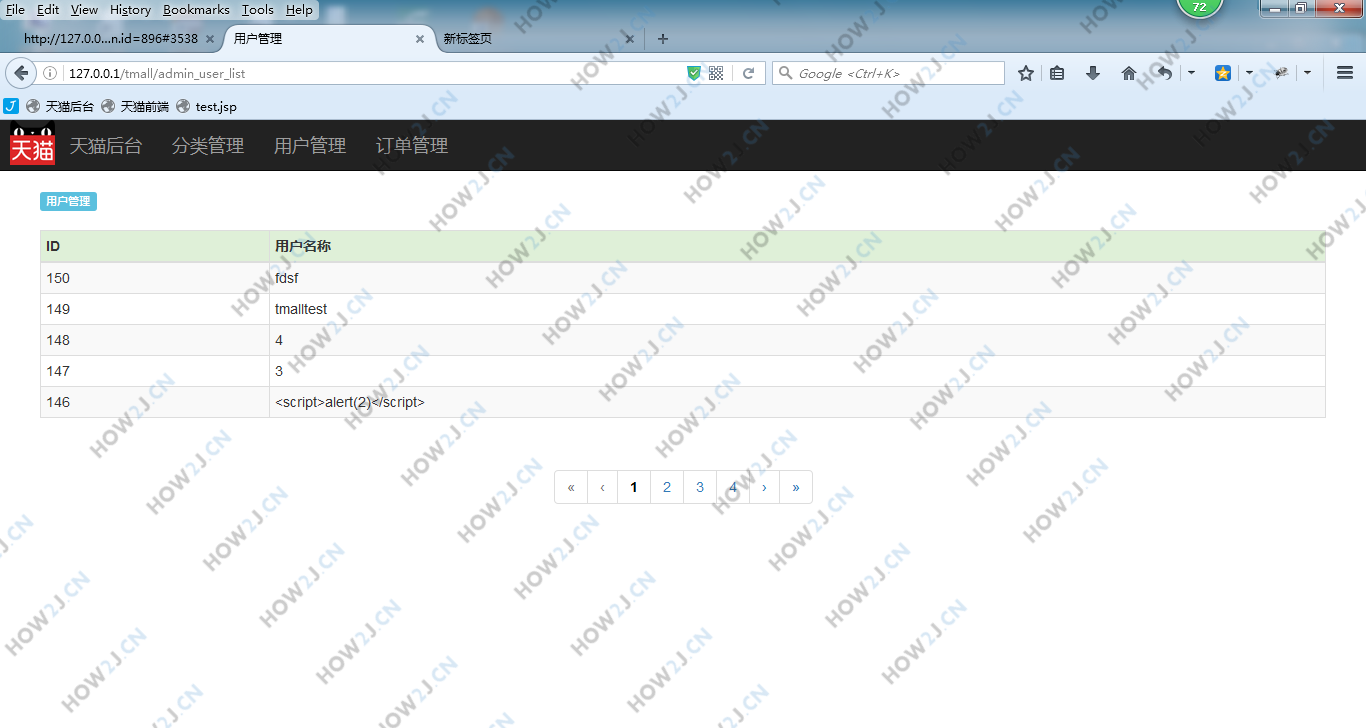Image resolution: width=1366 pixels, height=728 pixels.
Task: Open the hamburger menu icon
Action: [1344, 73]
